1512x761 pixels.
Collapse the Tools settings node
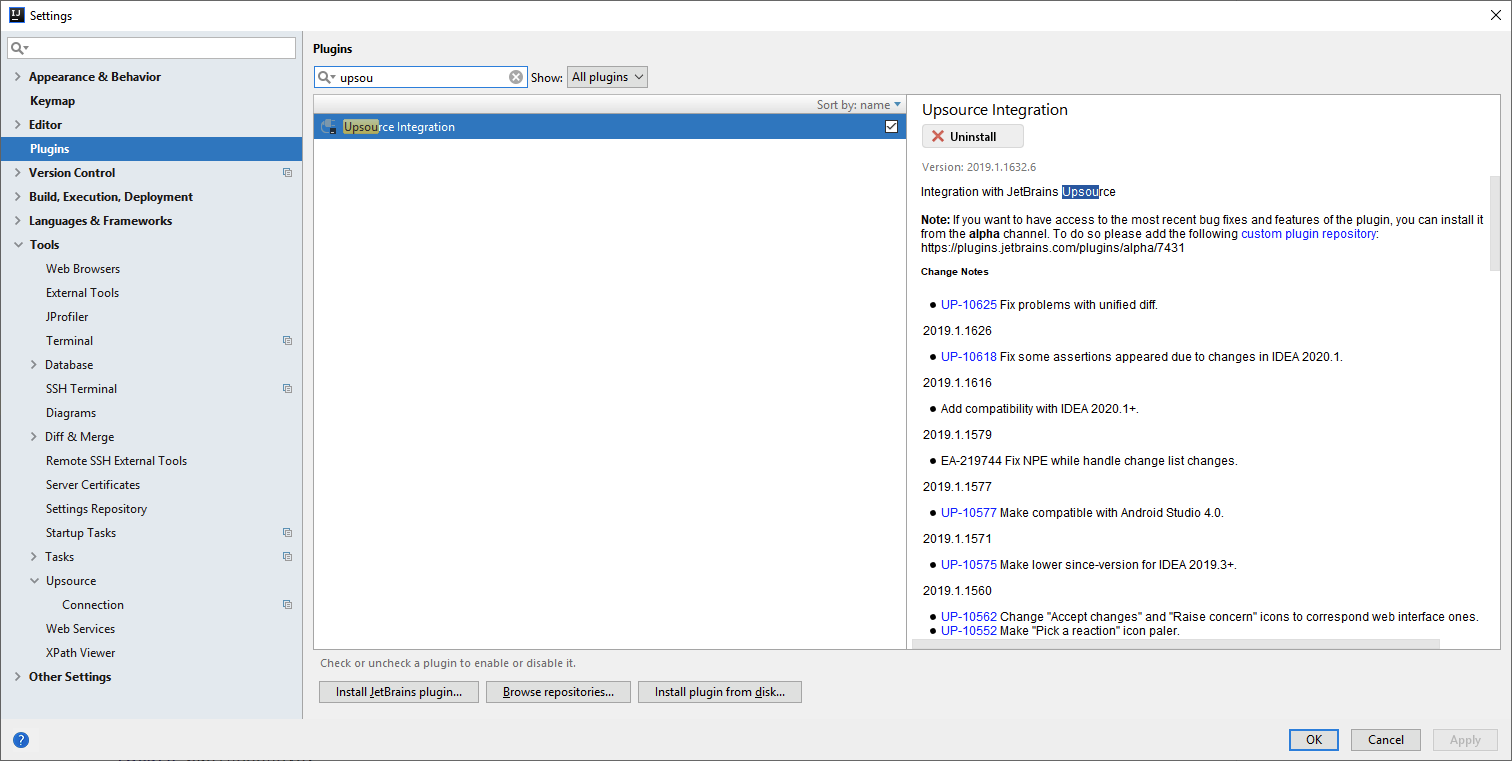pos(18,245)
